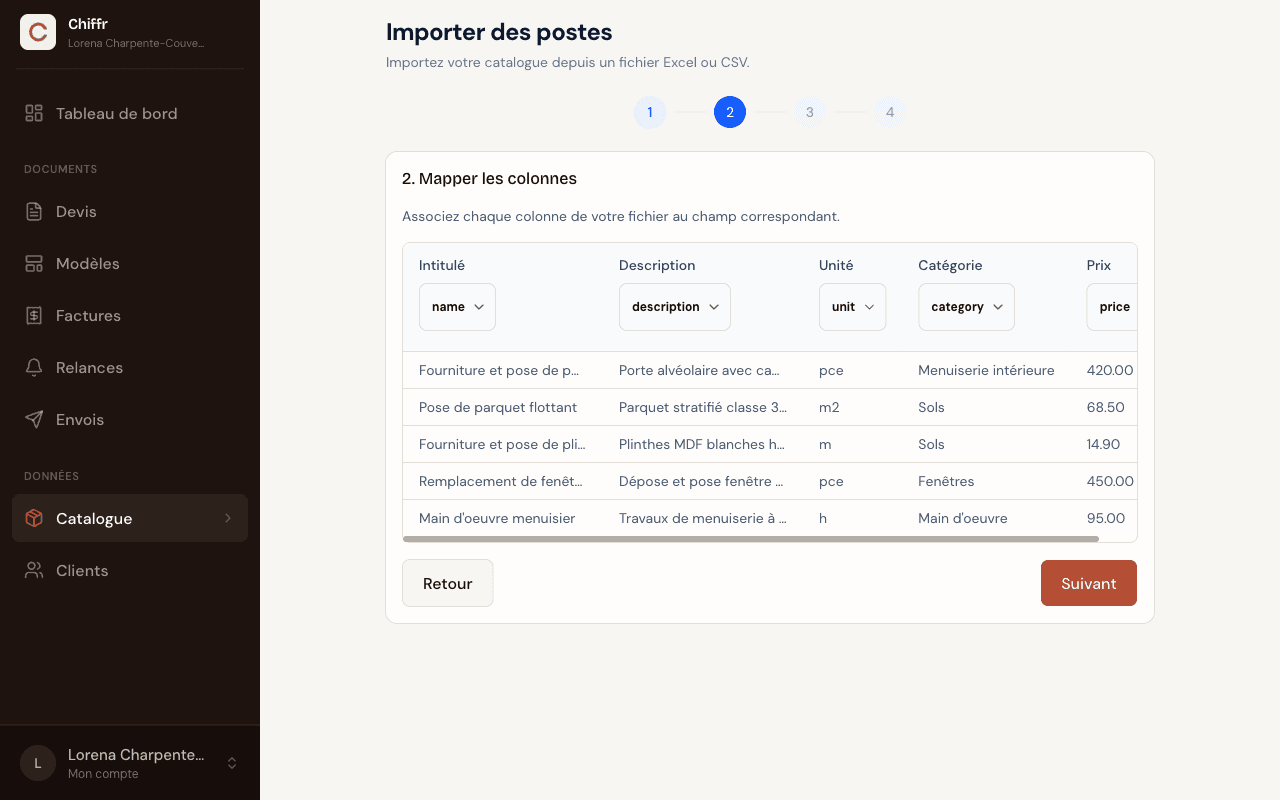Viewport: 1280px width, 800px height.
Task: Click the Lorena Charpente account name
Action: [x=136, y=755]
